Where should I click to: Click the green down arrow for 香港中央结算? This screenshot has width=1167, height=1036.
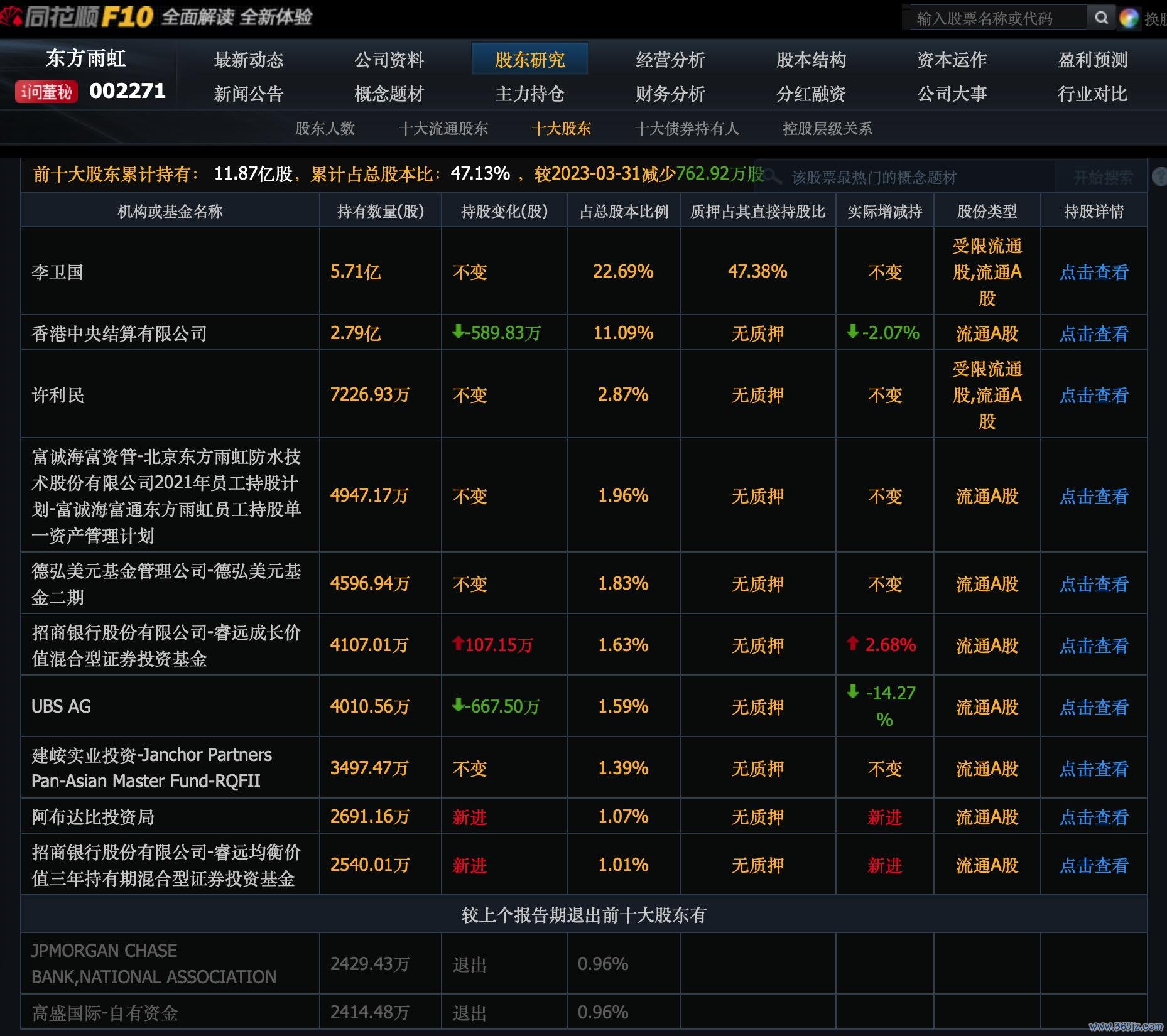pyautogui.click(x=458, y=331)
